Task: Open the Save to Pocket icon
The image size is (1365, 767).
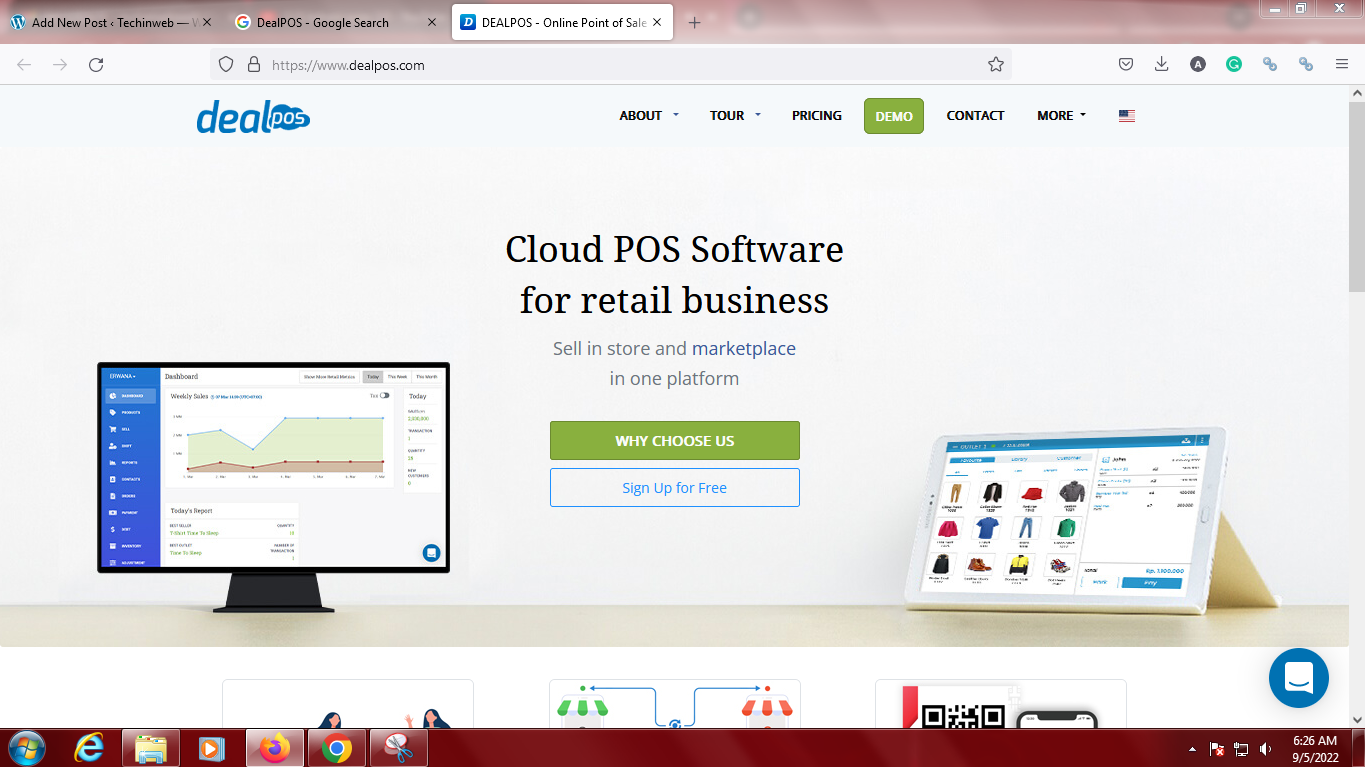Action: pyautogui.click(x=1126, y=64)
